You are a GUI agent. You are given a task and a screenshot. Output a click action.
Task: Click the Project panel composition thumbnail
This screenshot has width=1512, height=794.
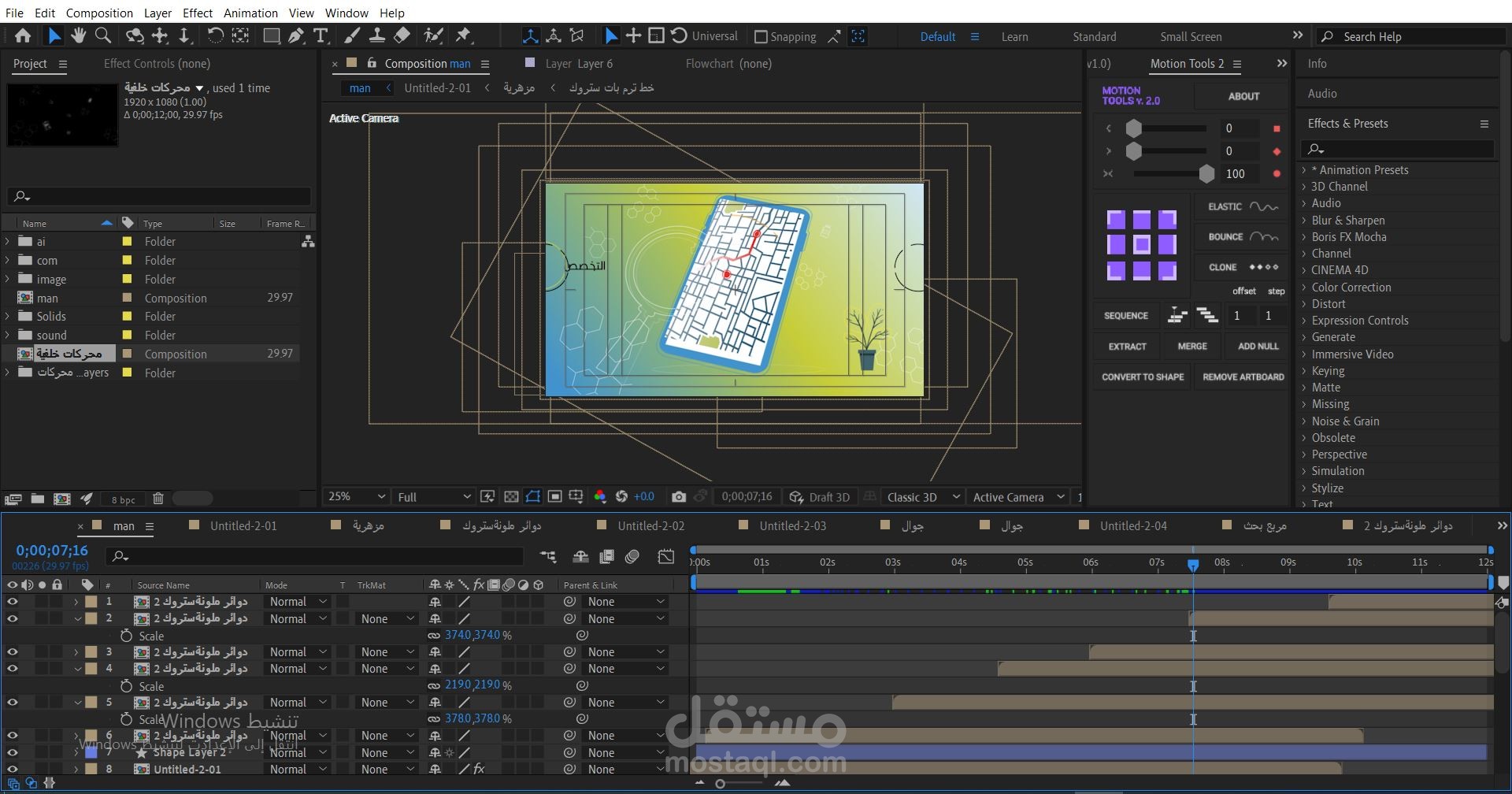[x=62, y=115]
